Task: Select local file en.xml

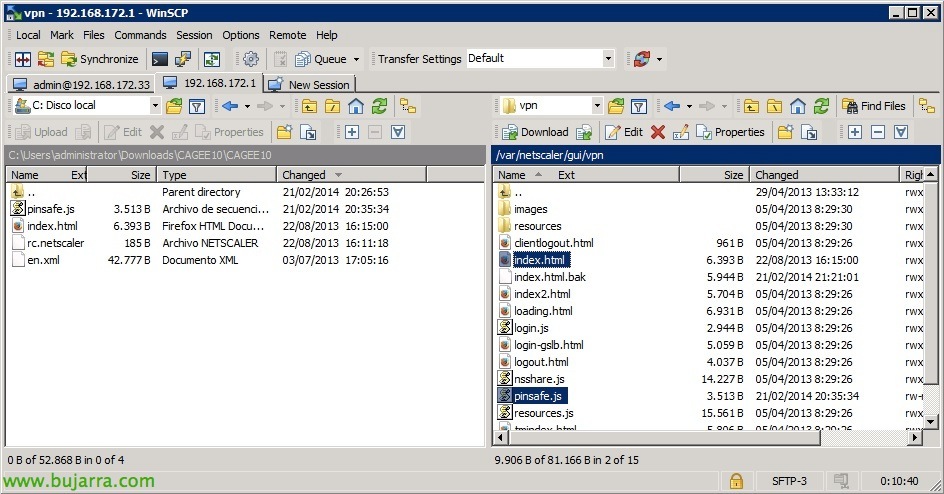Action: pos(43,260)
